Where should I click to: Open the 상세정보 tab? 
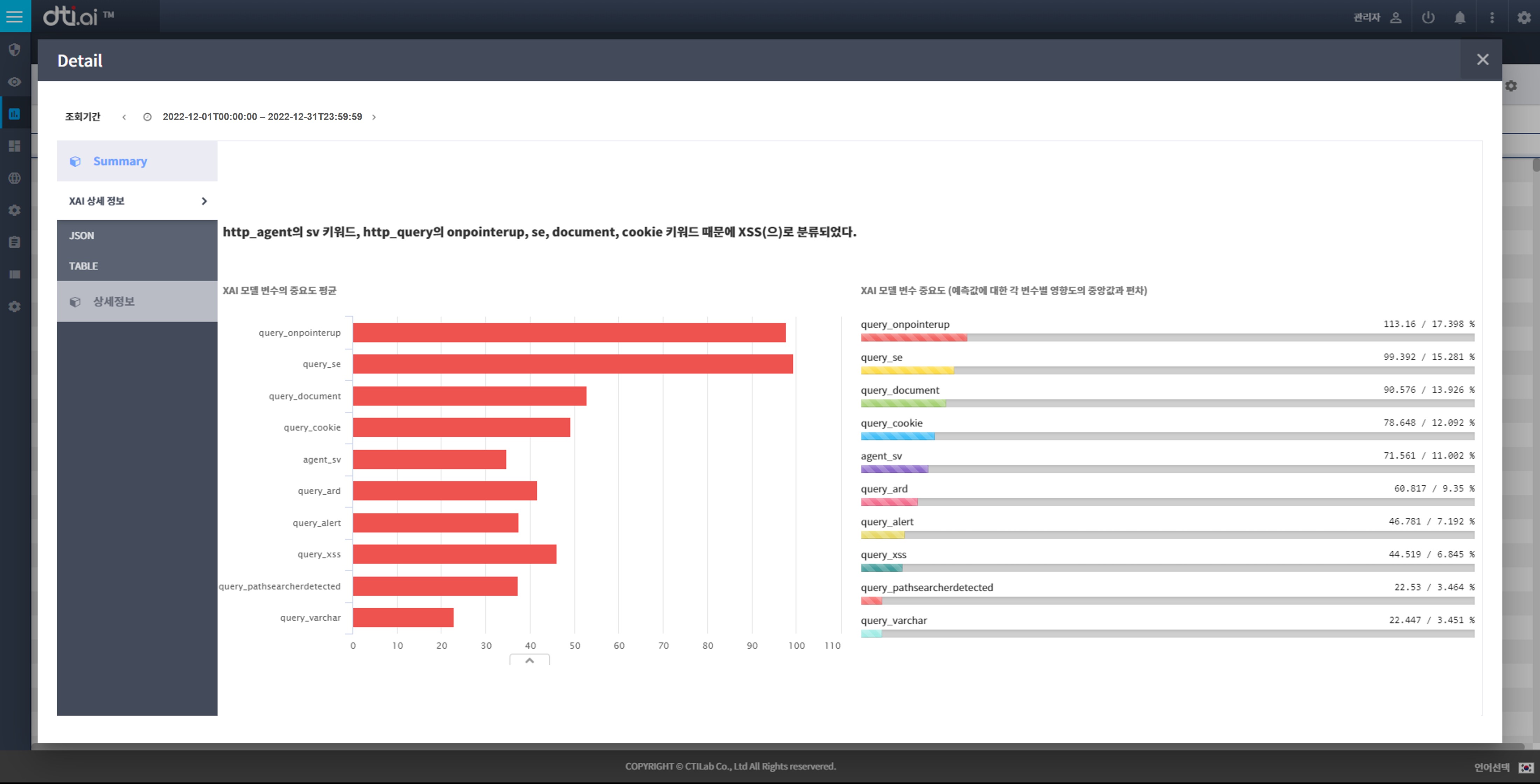click(x=138, y=302)
